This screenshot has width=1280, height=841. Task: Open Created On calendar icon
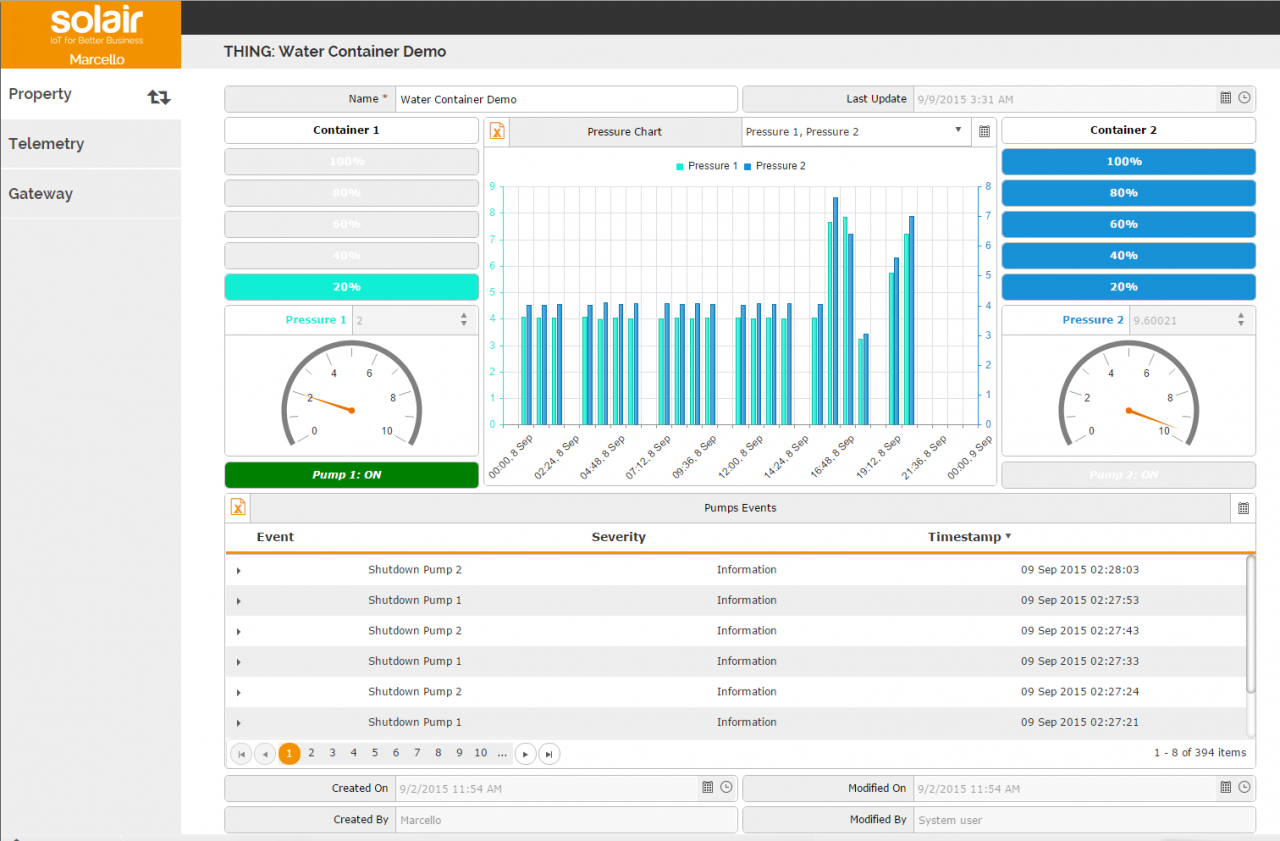point(707,788)
